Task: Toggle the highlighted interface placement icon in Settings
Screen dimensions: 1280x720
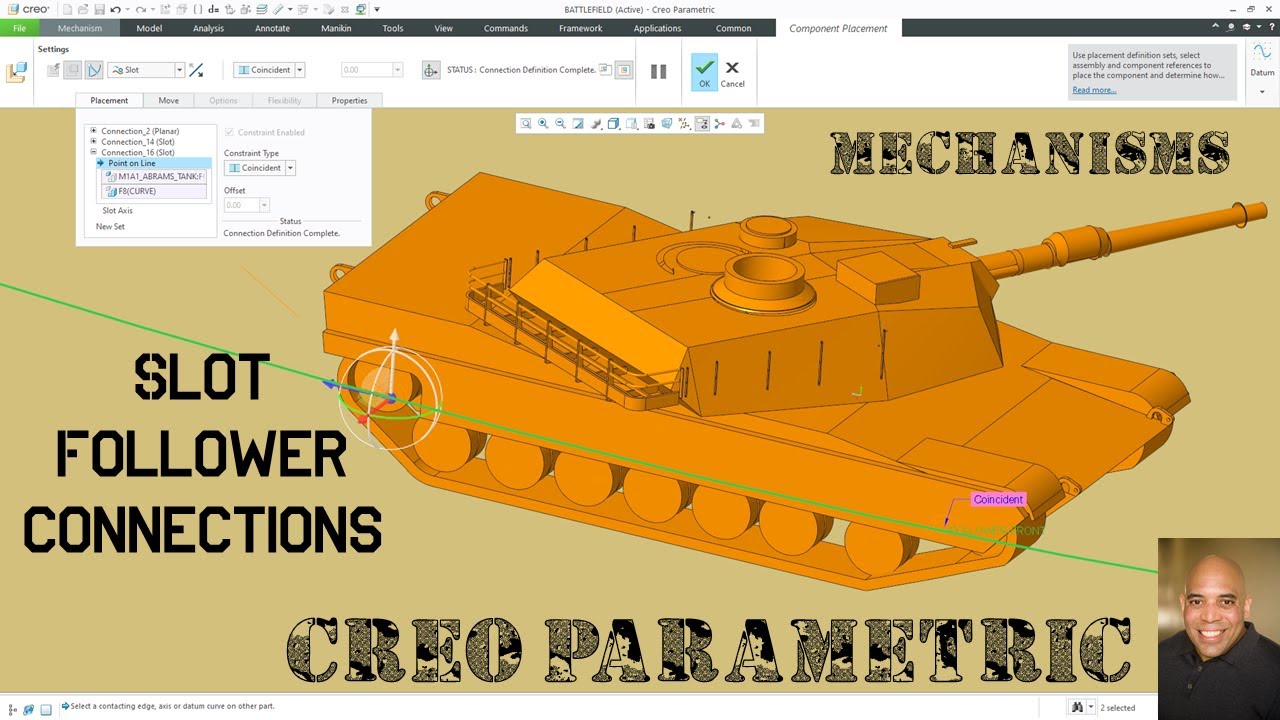Action: click(73, 70)
